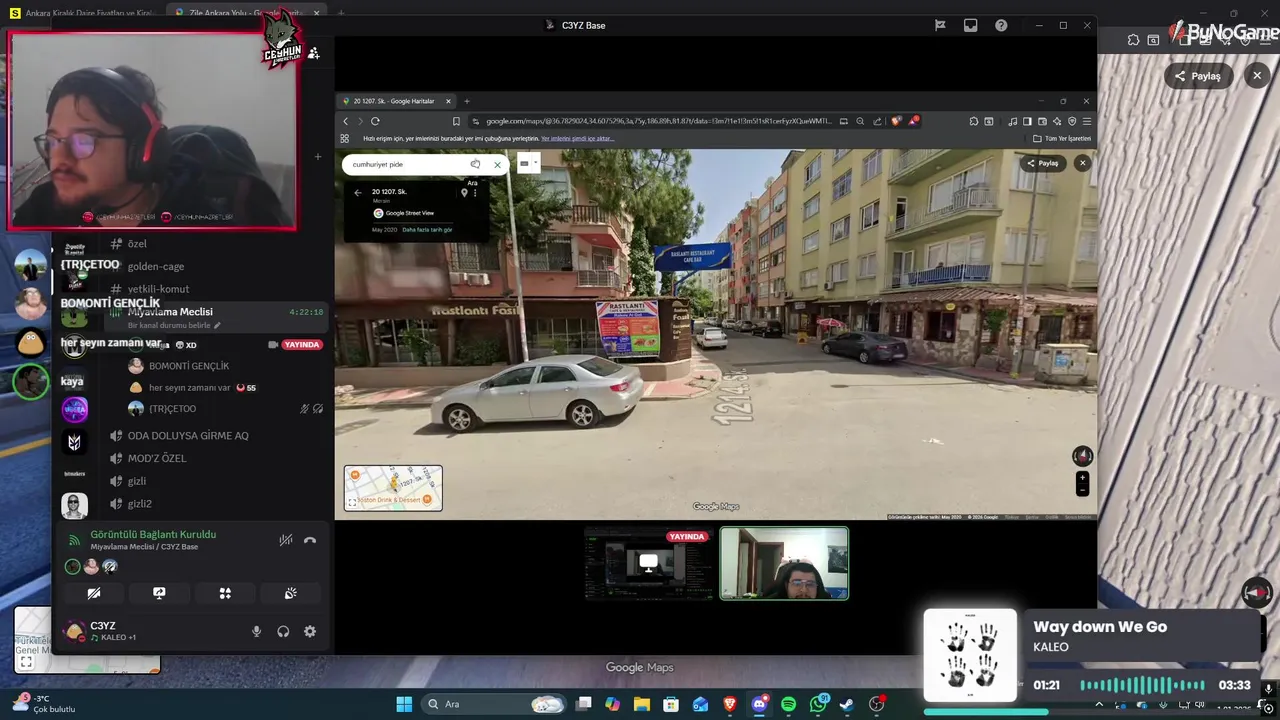Image resolution: width=1280 pixels, height=720 pixels.
Task: Click the Way down We Go album art
Action: pos(970,655)
